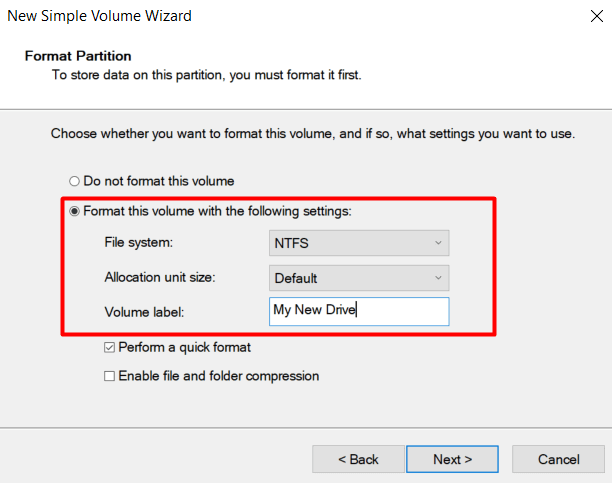Click the 'Choose whether you want to format' instruction
The height and width of the screenshot is (483, 612).
tap(312, 133)
